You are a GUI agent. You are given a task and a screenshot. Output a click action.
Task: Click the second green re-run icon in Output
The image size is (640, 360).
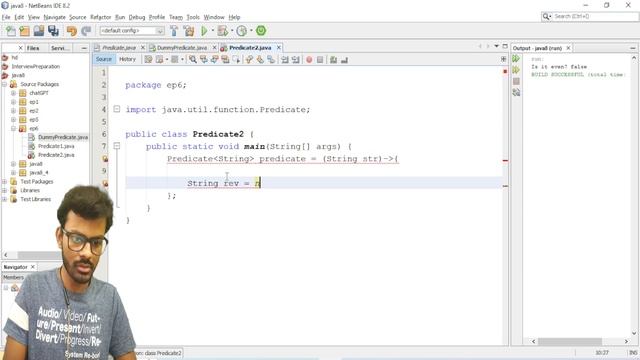pyautogui.click(x=516, y=70)
